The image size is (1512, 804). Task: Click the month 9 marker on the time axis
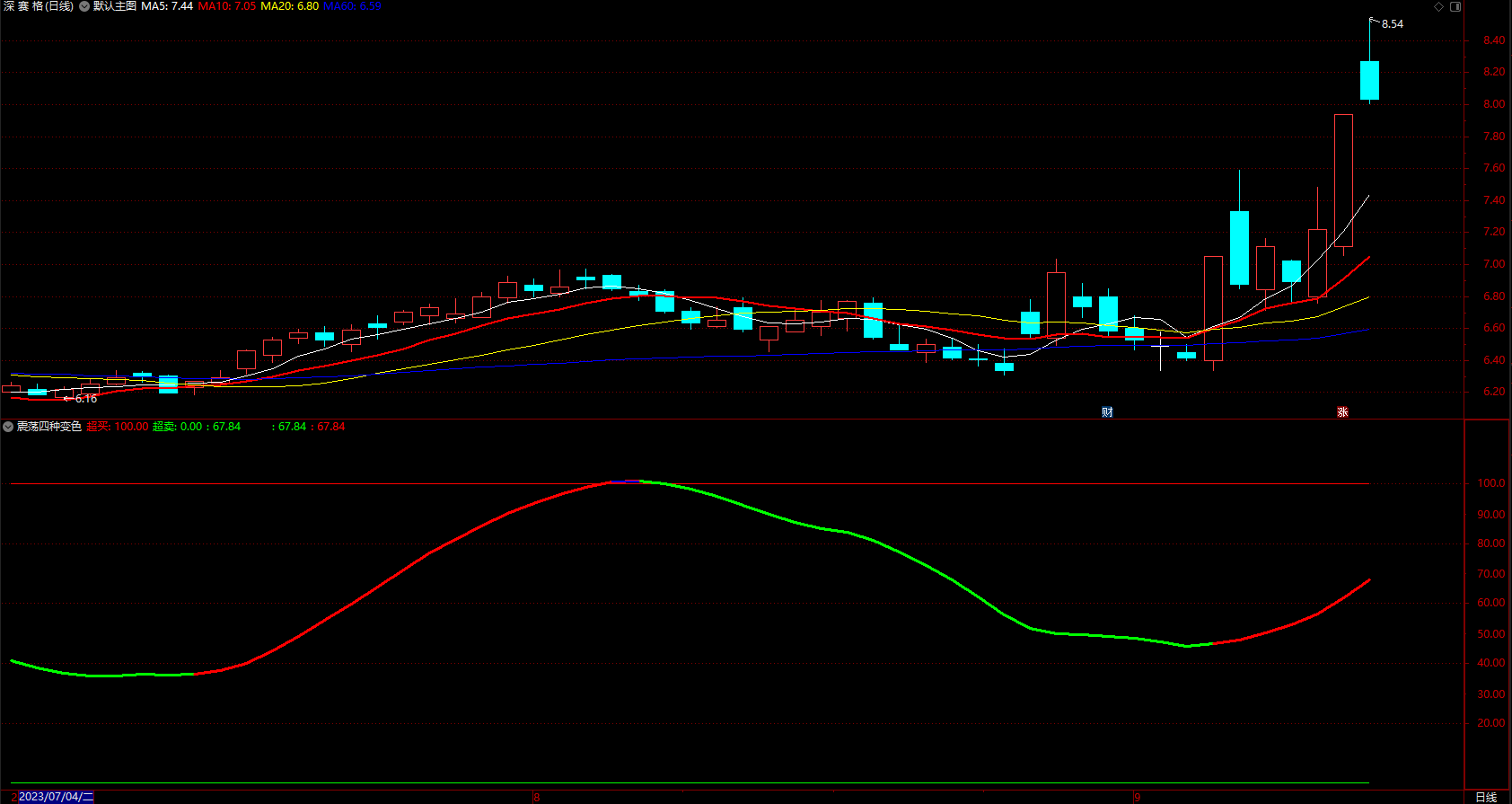tap(1137, 797)
